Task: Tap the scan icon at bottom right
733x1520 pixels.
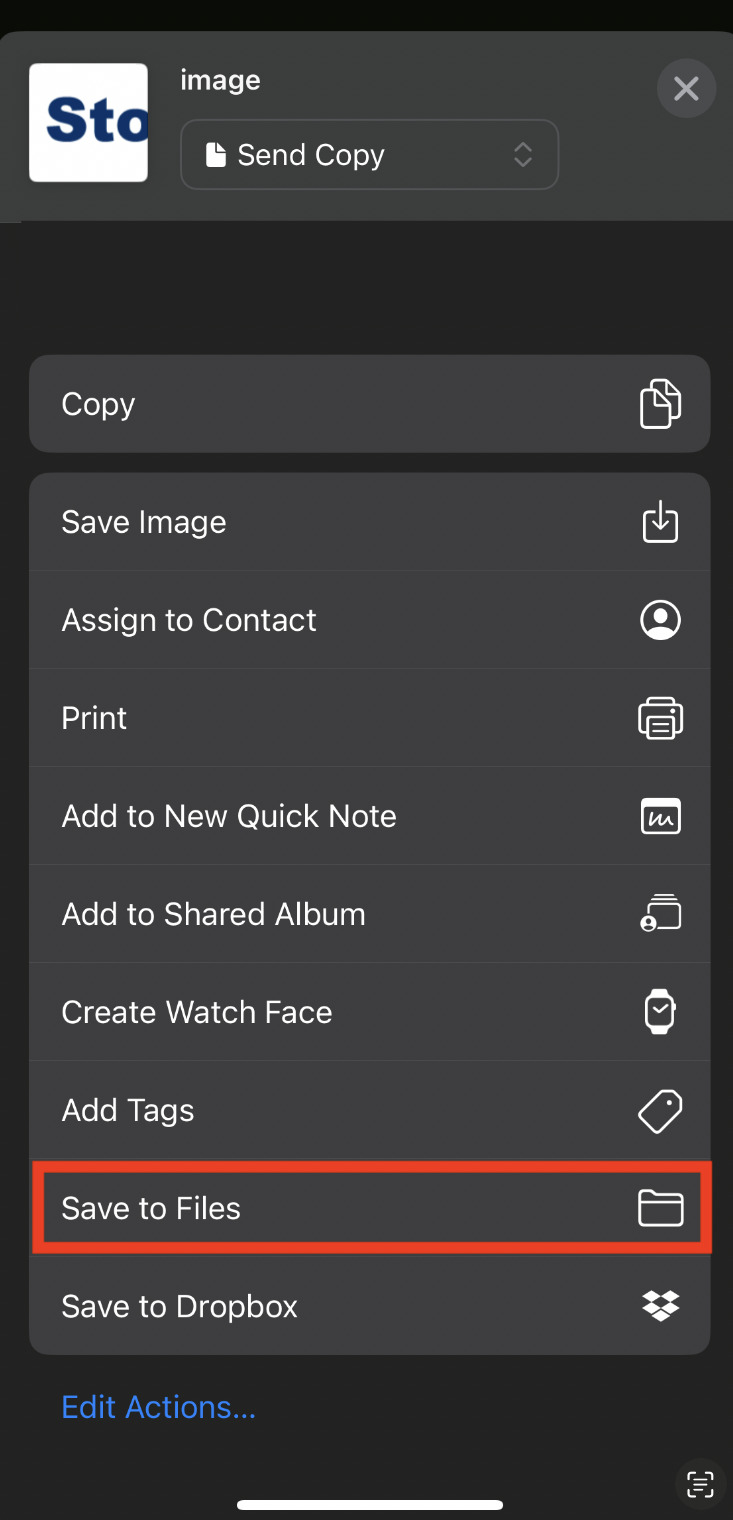Action: click(699, 1484)
